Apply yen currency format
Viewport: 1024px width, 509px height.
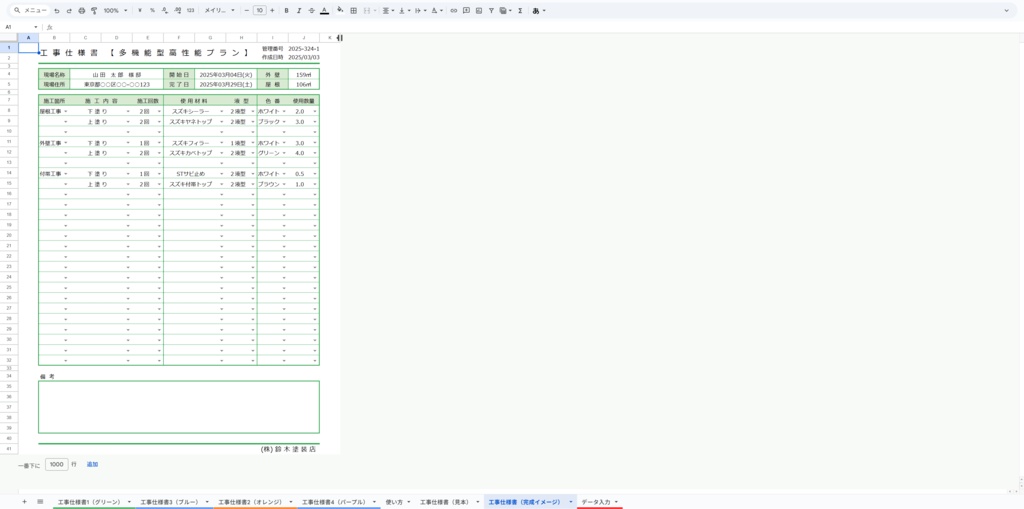tap(141, 10)
